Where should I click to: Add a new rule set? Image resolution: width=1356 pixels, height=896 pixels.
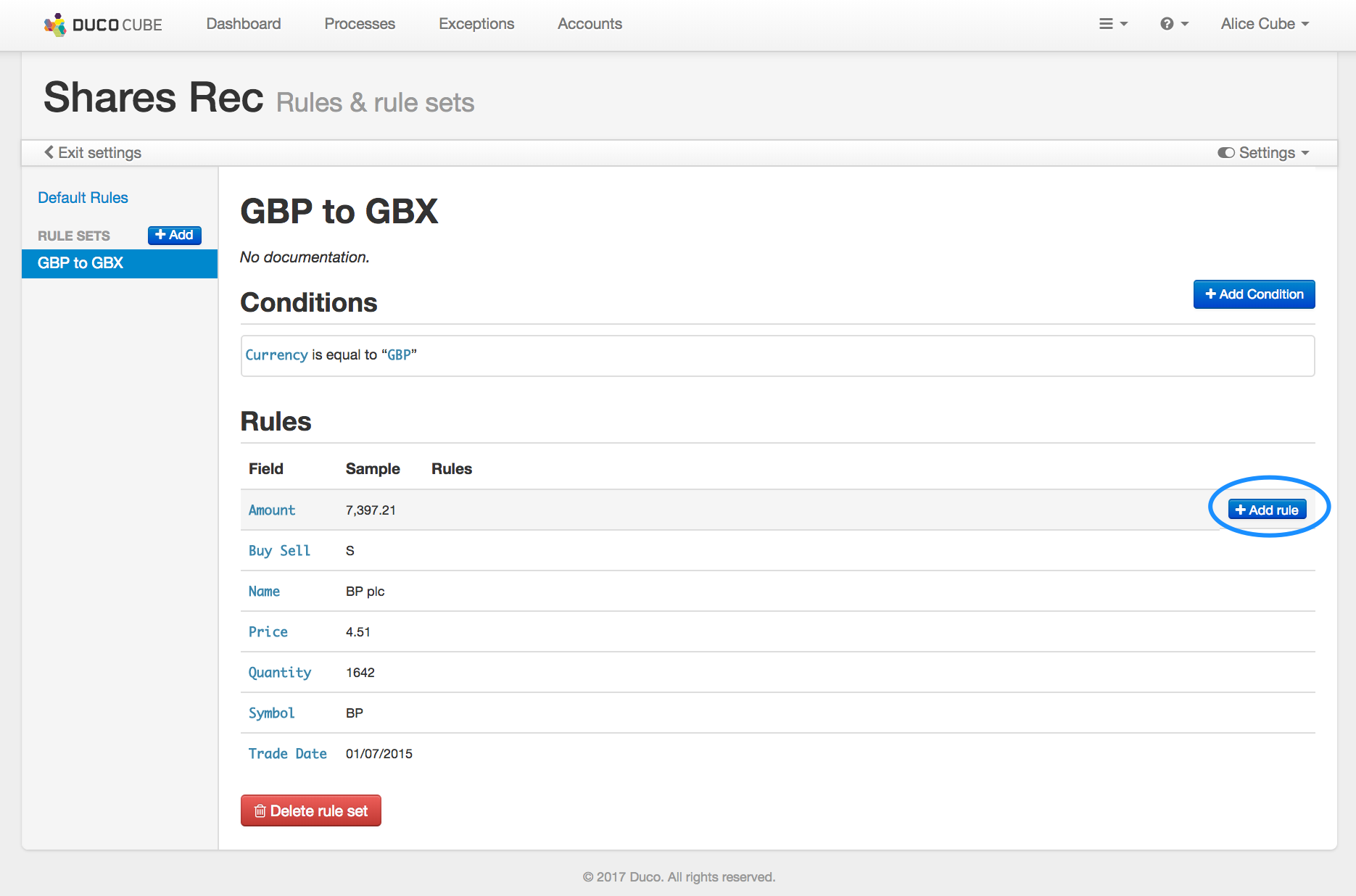(x=174, y=235)
